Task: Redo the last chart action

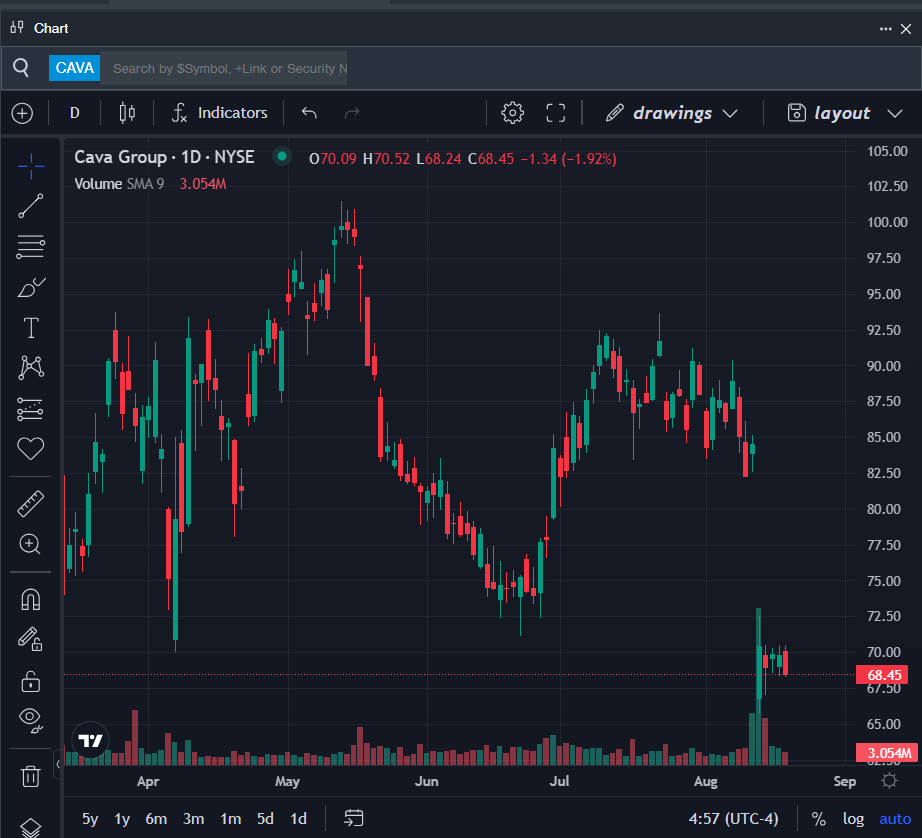Action: [352, 112]
